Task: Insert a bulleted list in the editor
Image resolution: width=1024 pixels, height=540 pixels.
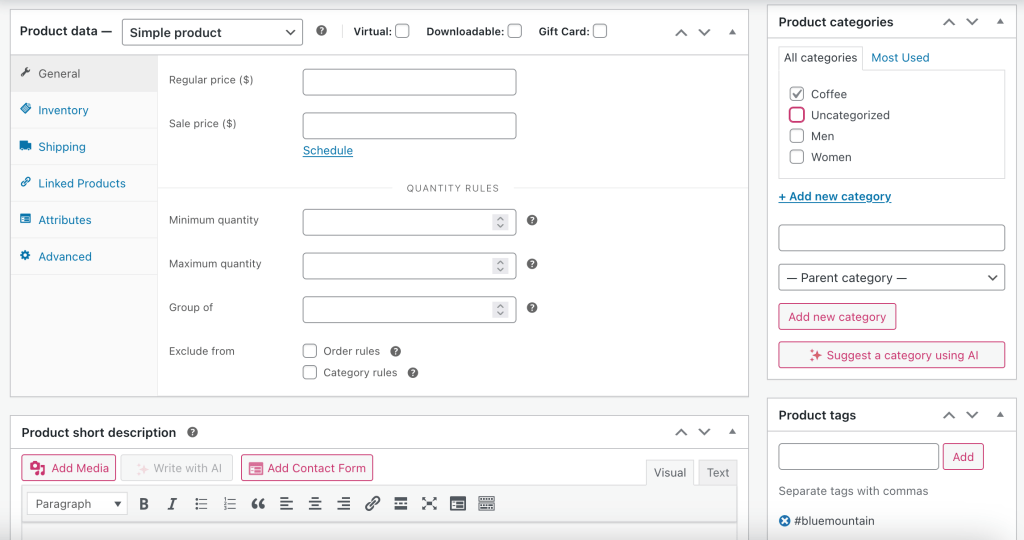Action: click(x=201, y=504)
